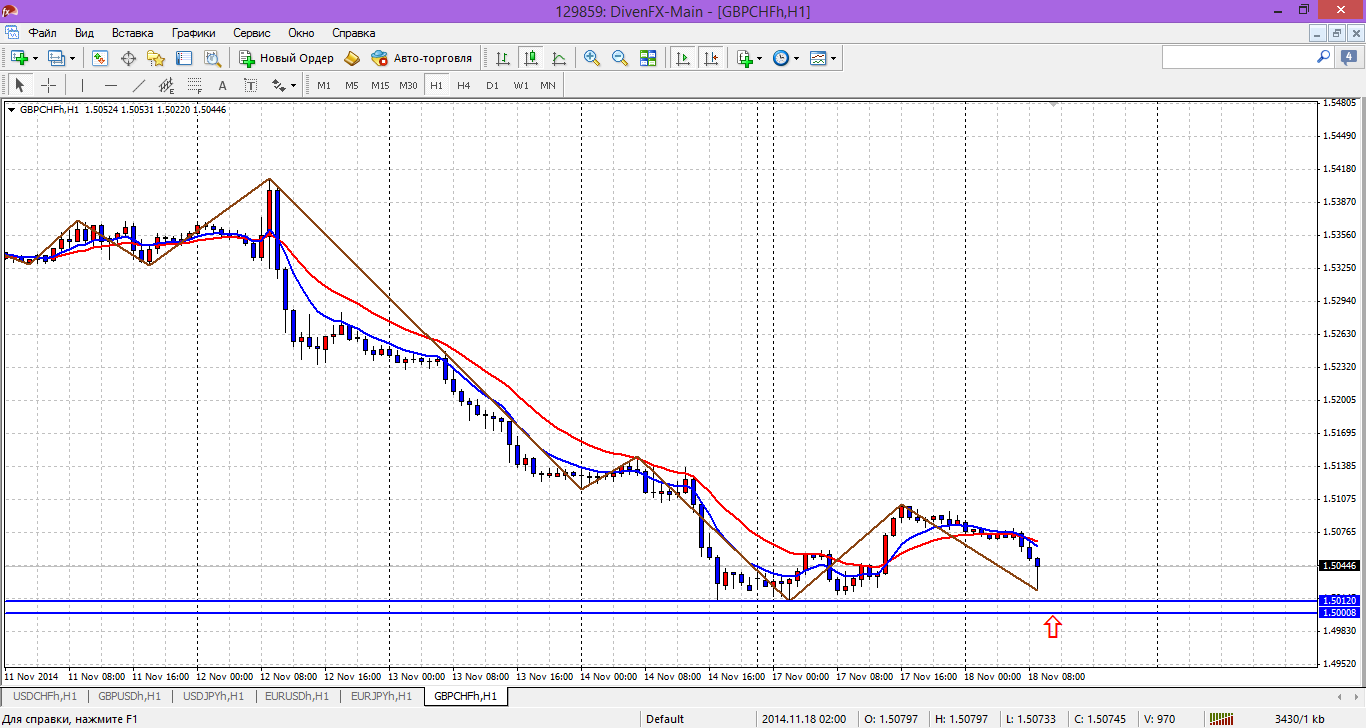Click the Zoom Out magnifier icon
1366x728 pixels.
click(619, 58)
